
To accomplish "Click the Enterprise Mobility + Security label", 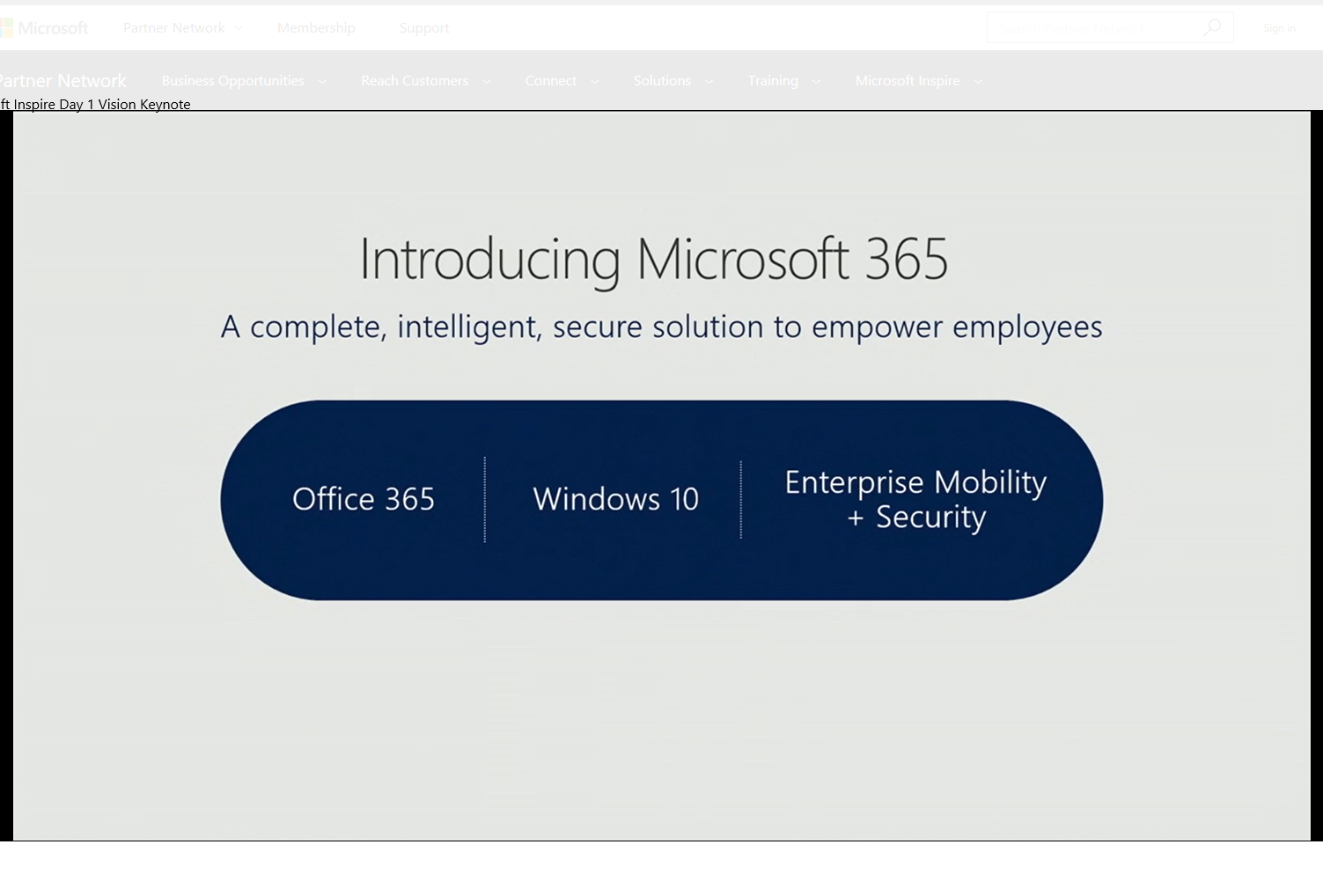I will pyautogui.click(x=915, y=499).
